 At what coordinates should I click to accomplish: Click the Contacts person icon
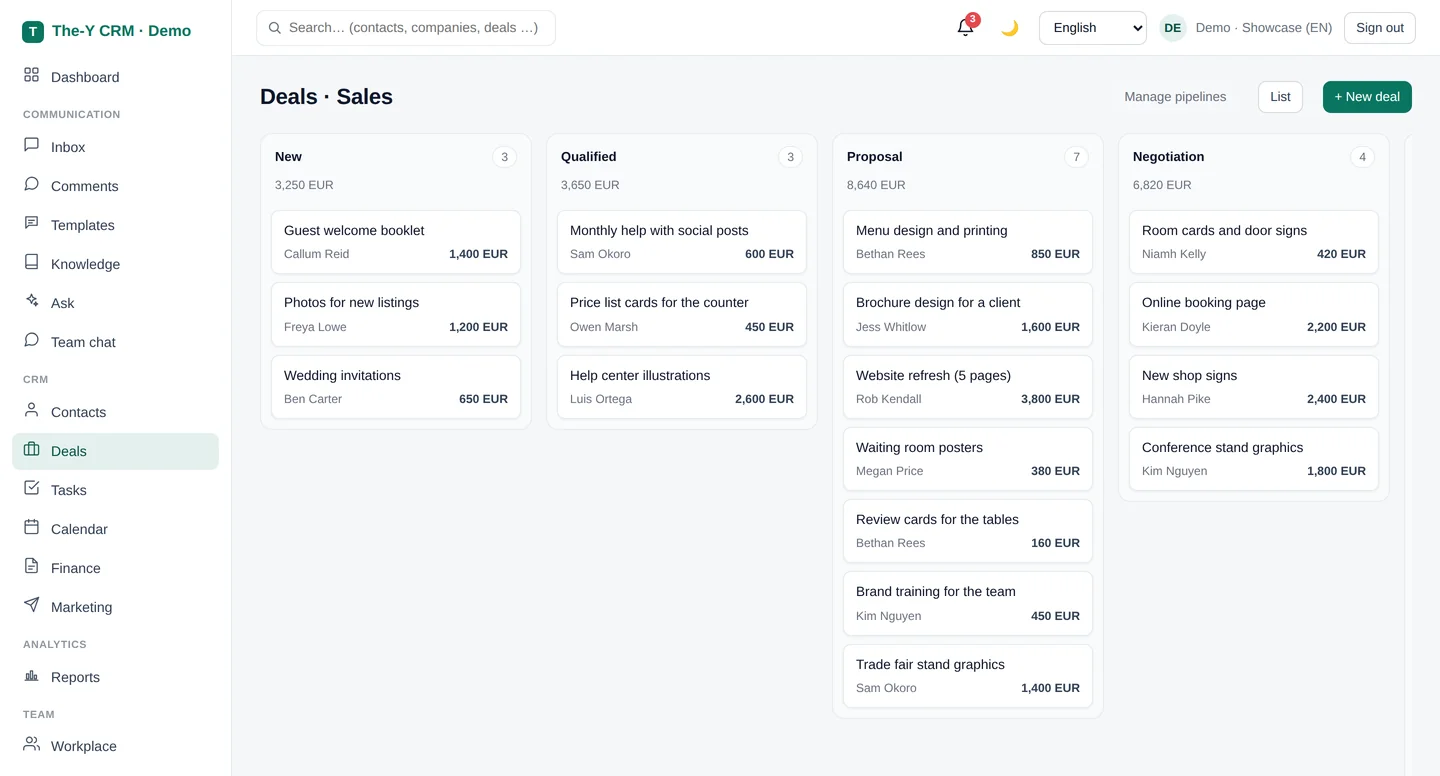[x=32, y=410]
